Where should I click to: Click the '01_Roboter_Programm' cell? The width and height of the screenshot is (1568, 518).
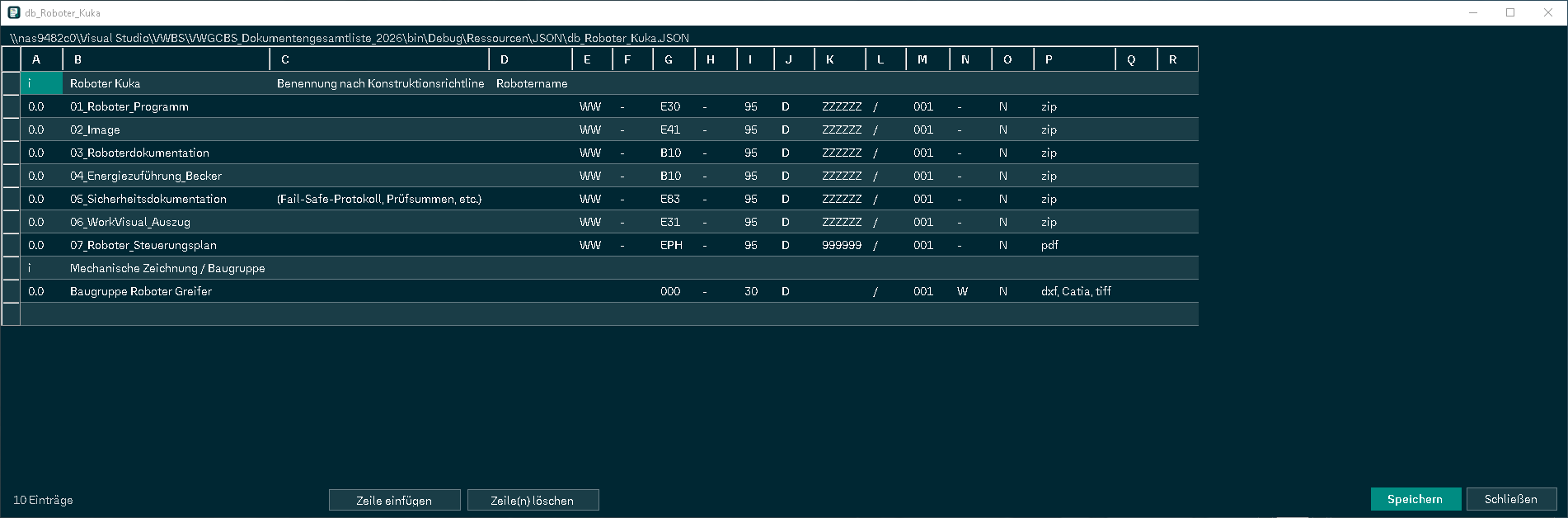pos(166,106)
